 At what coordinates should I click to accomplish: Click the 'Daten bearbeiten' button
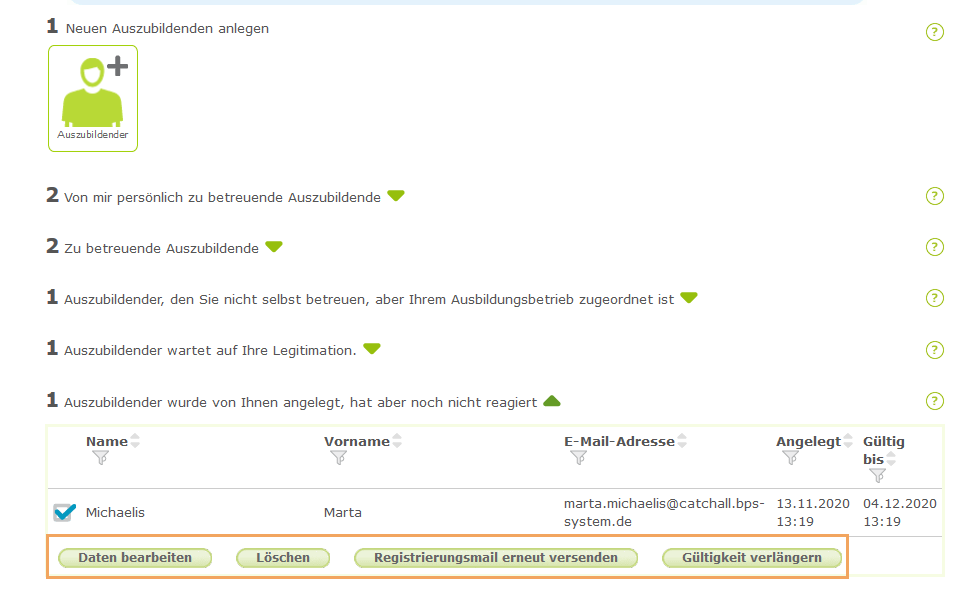click(135, 558)
